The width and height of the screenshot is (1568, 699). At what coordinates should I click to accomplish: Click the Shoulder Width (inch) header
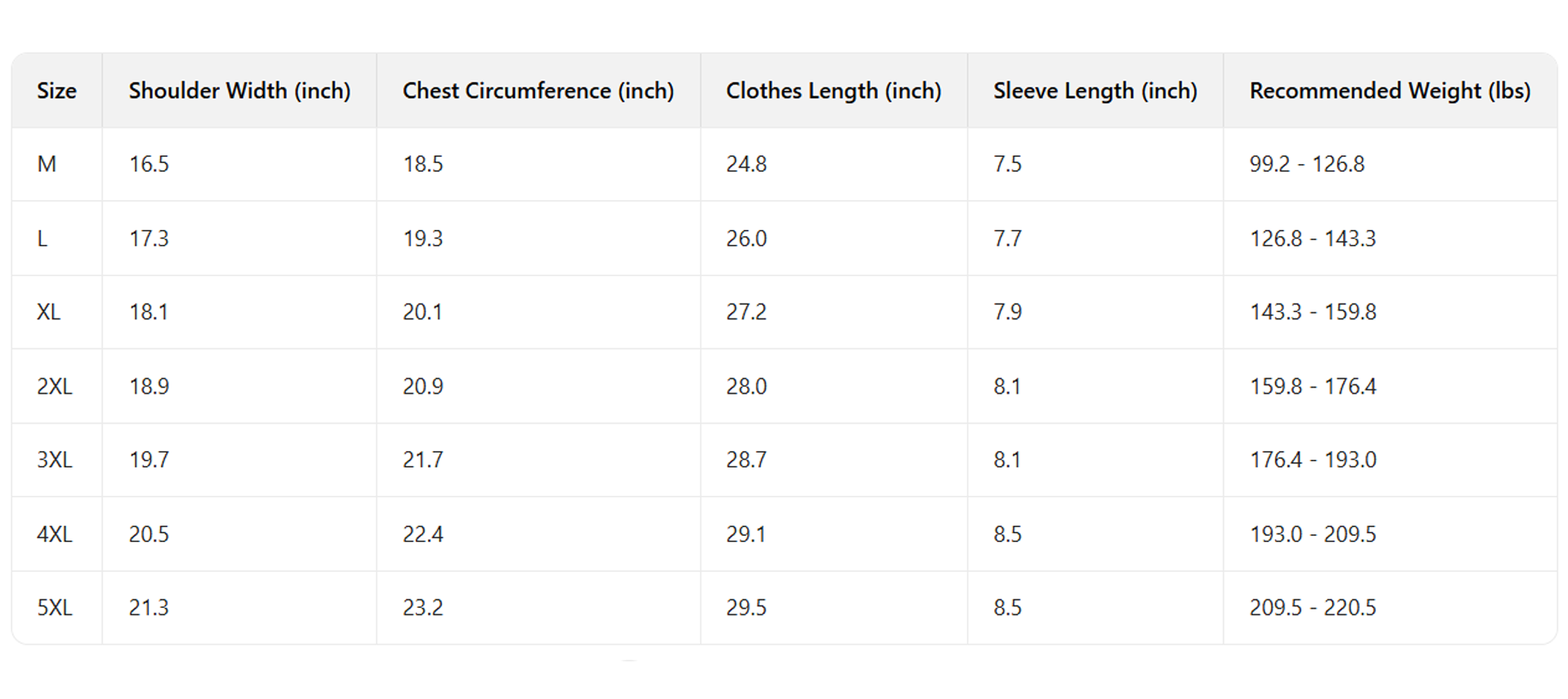tap(239, 91)
